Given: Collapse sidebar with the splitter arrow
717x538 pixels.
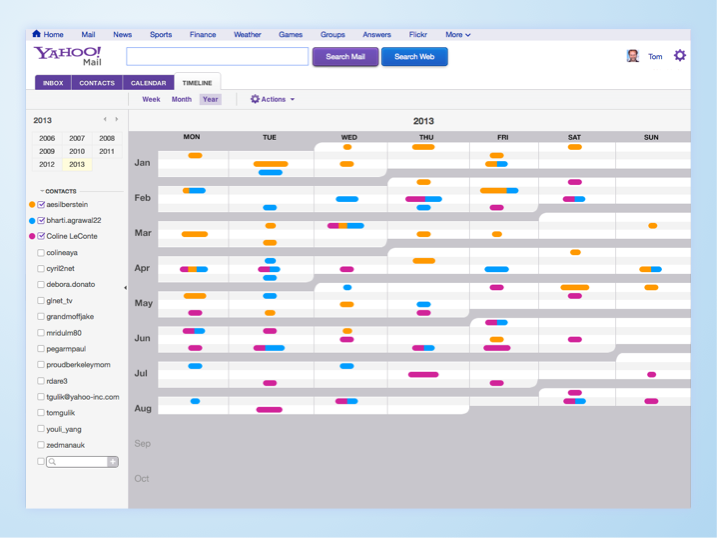Looking at the screenshot, I should (125, 288).
